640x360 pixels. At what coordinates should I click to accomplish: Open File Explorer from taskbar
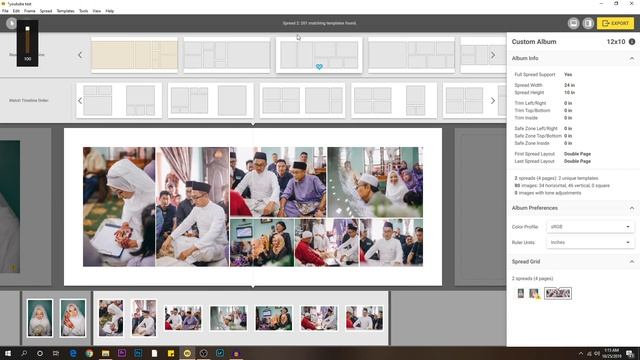(x=105, y=353)
